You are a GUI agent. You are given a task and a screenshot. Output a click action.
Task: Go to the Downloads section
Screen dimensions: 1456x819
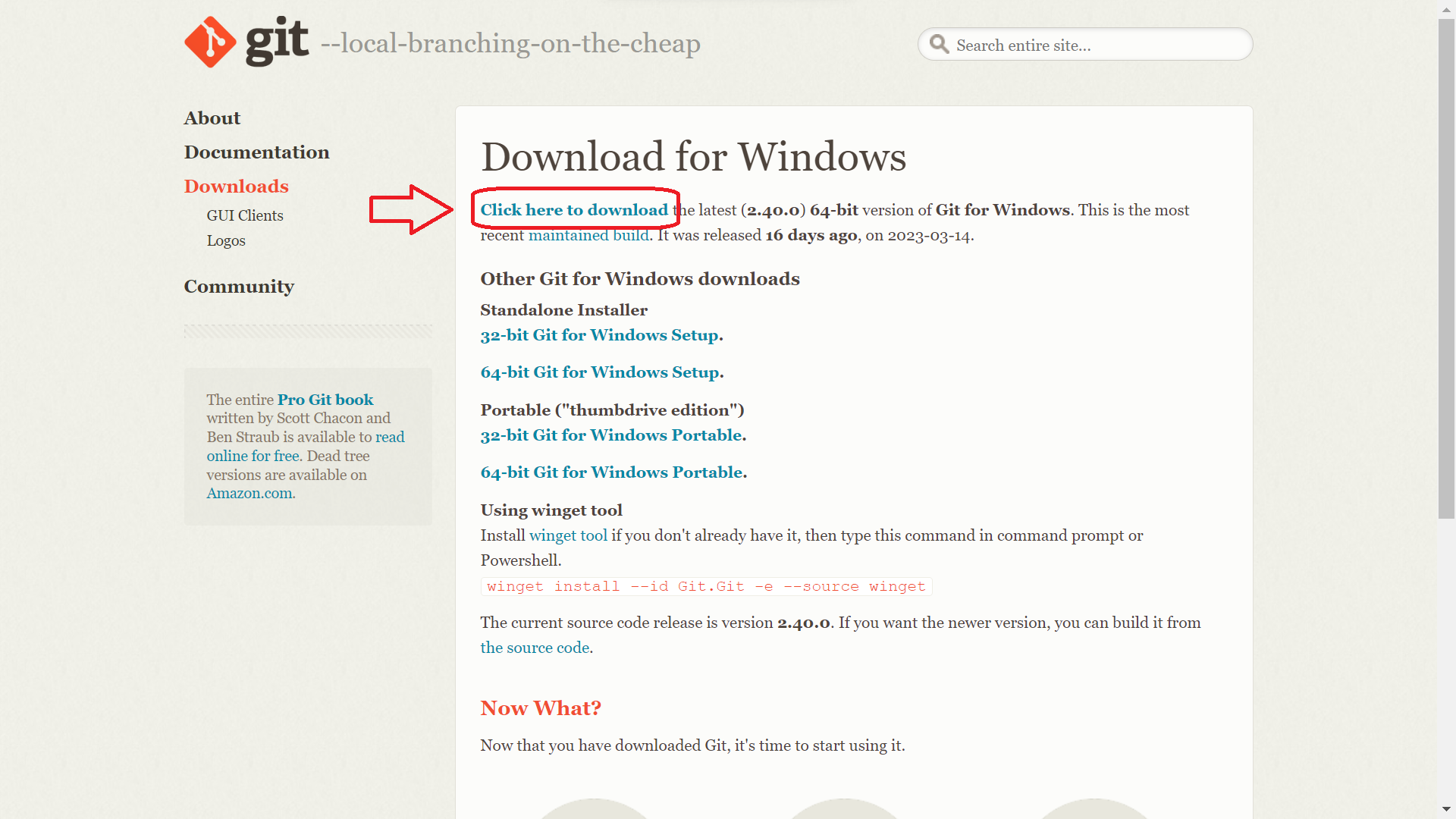click(x=236, y=187)
